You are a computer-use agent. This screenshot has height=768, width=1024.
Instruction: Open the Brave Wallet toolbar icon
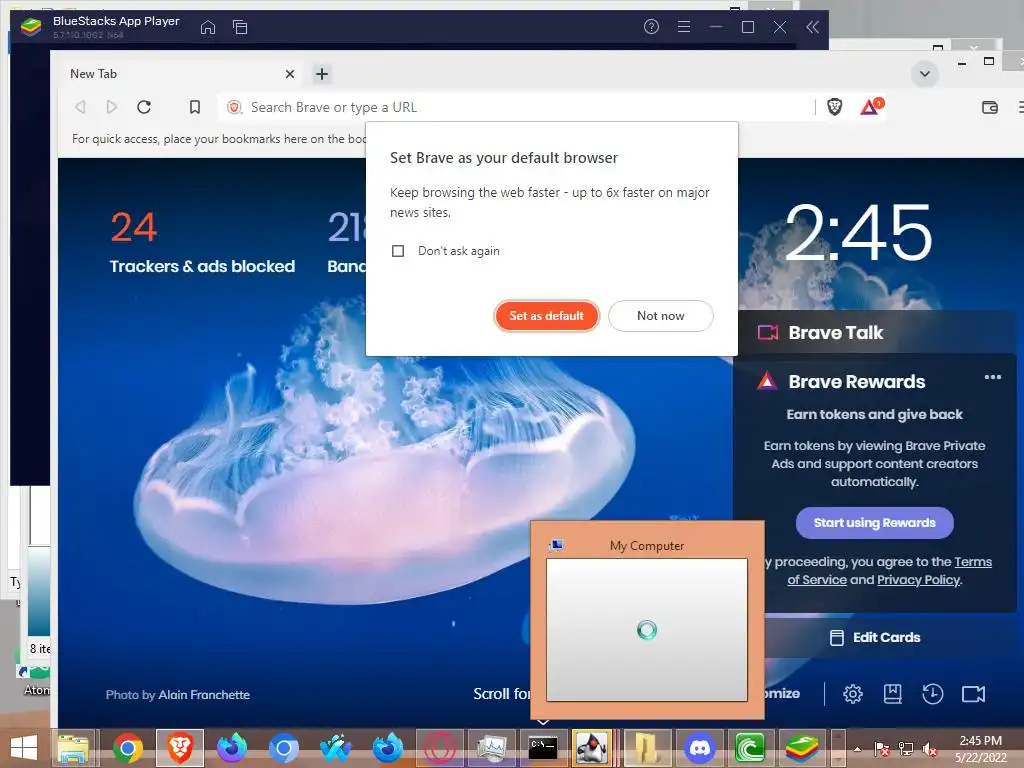(990, 107)
